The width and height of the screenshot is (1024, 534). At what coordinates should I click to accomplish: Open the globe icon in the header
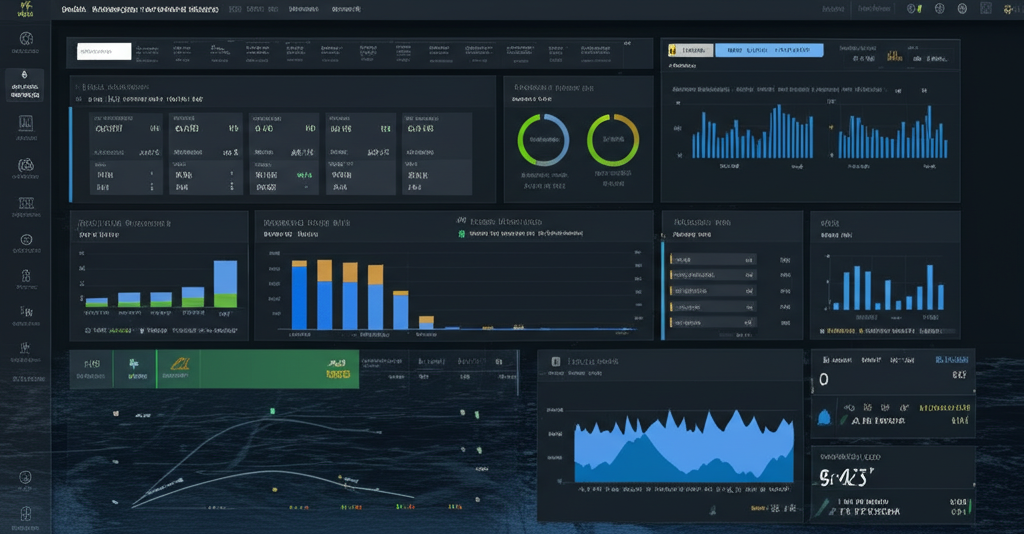click(940, 8)
